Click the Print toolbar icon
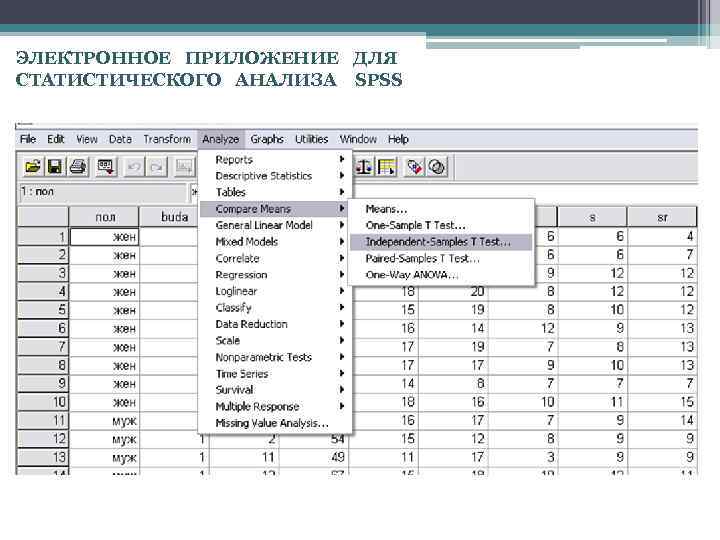720x540 pixels. coord(78,167)
